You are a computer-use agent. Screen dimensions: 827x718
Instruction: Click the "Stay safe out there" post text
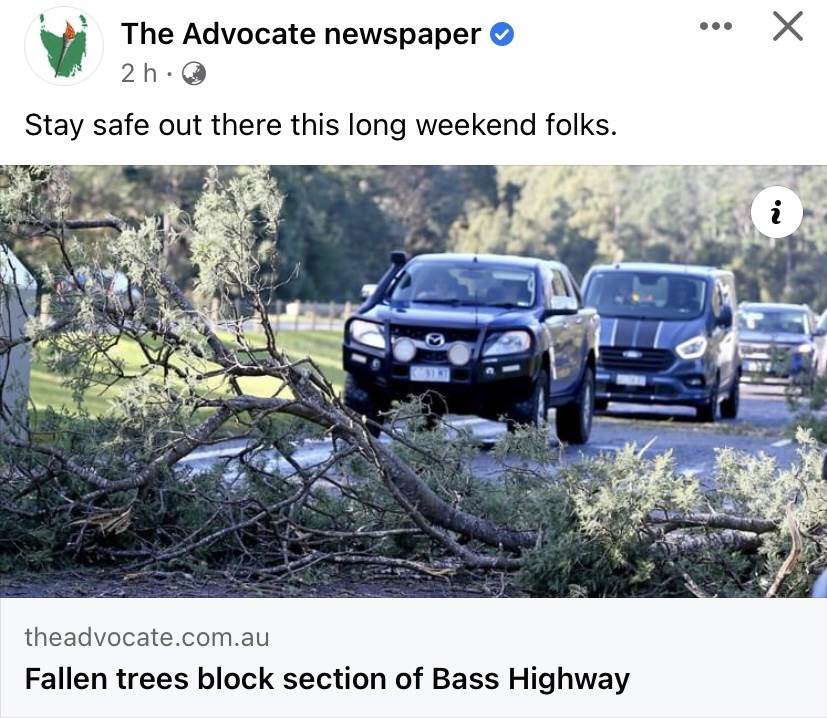321,126
